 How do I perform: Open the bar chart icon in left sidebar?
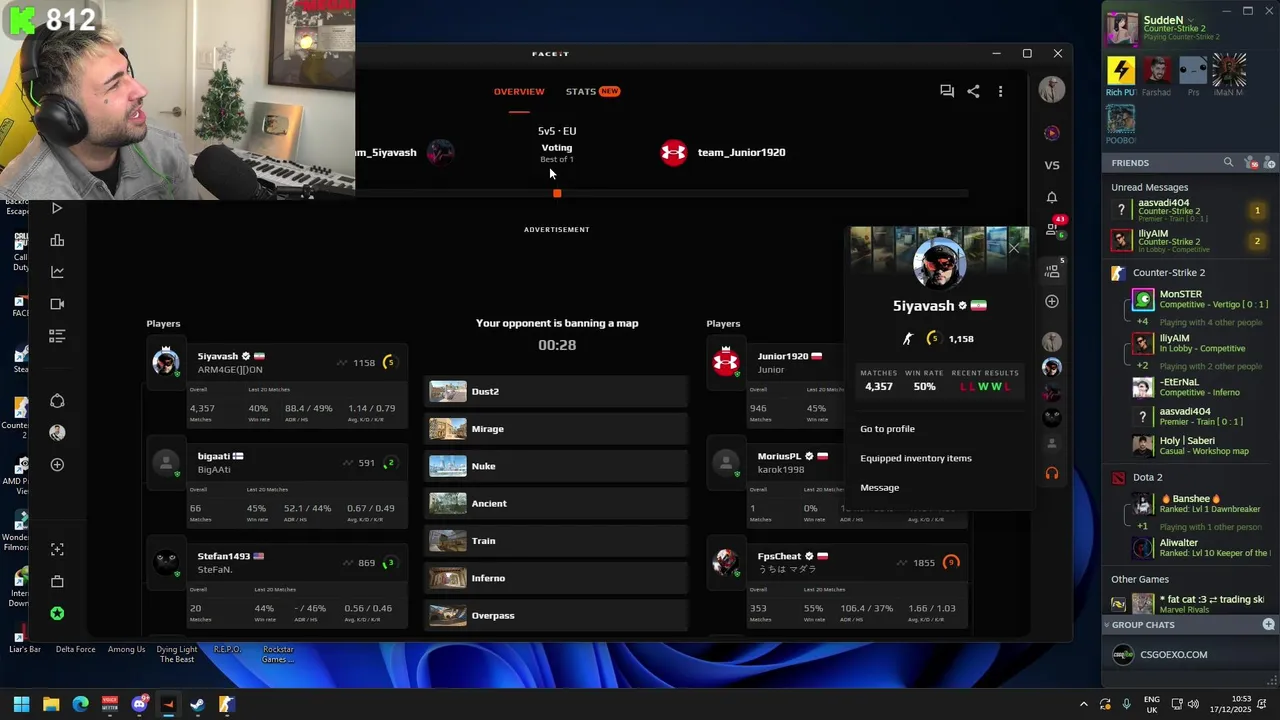pos(57,240)
